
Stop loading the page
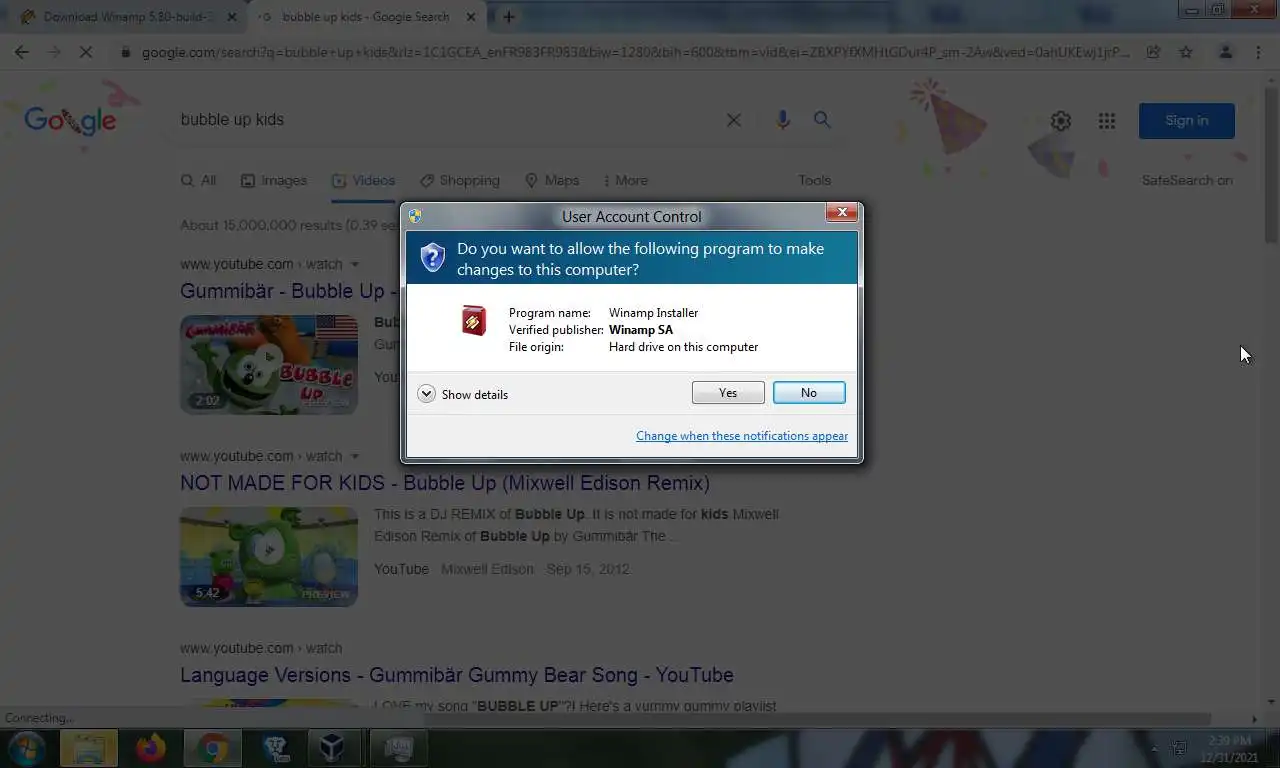point(86,52)
